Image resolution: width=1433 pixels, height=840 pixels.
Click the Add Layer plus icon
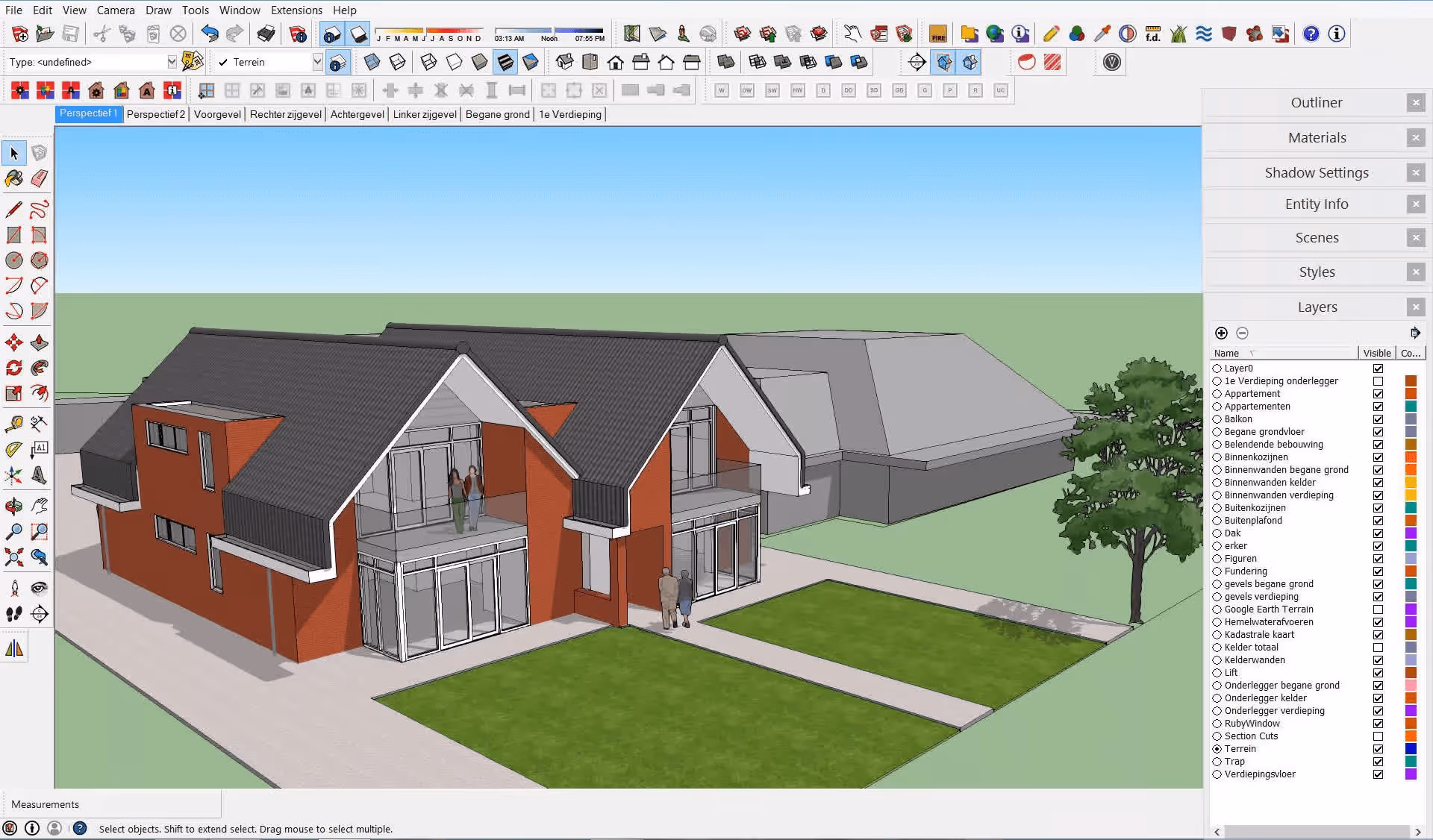[x=1221, y=333]
